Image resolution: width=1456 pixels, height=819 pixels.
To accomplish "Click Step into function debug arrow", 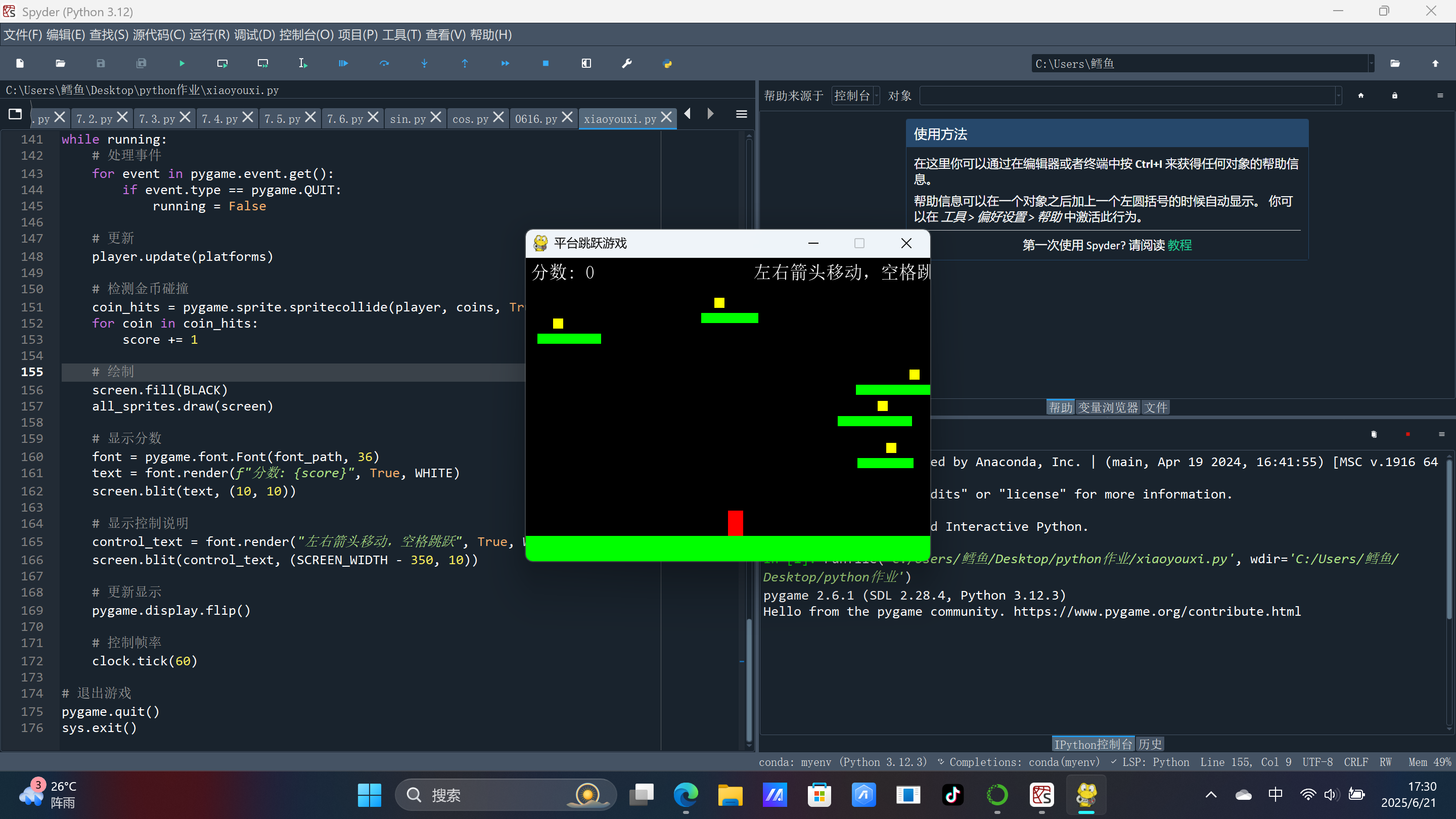I will (x=425, y=63).
